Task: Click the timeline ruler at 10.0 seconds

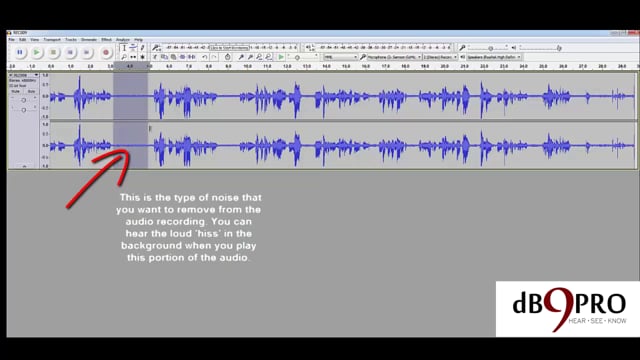Action: click(247, 66)
